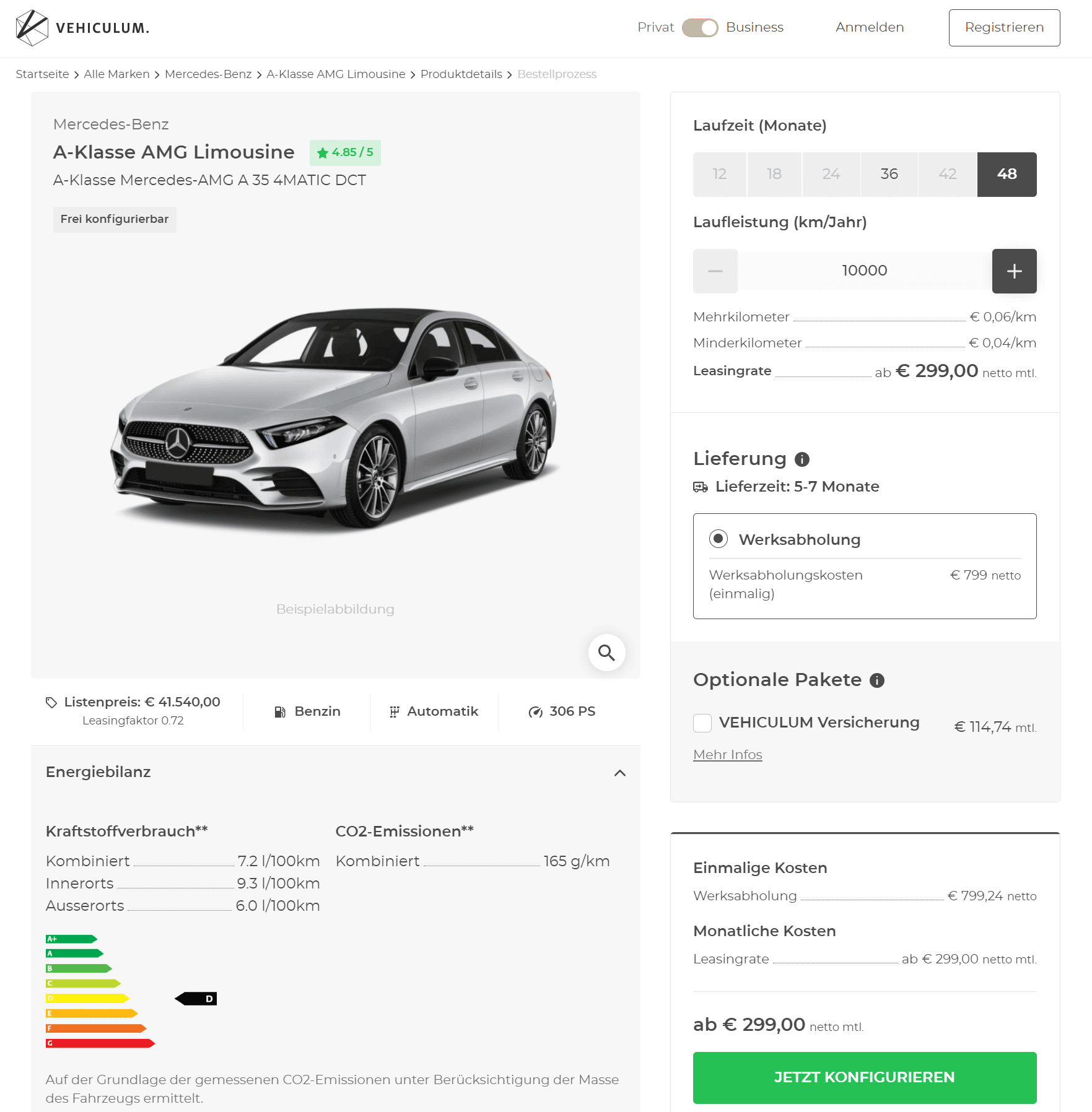Open the Anmelden login link
Image resolution: width=1092 pixels, height=1112 pixels.
point(870,27)
